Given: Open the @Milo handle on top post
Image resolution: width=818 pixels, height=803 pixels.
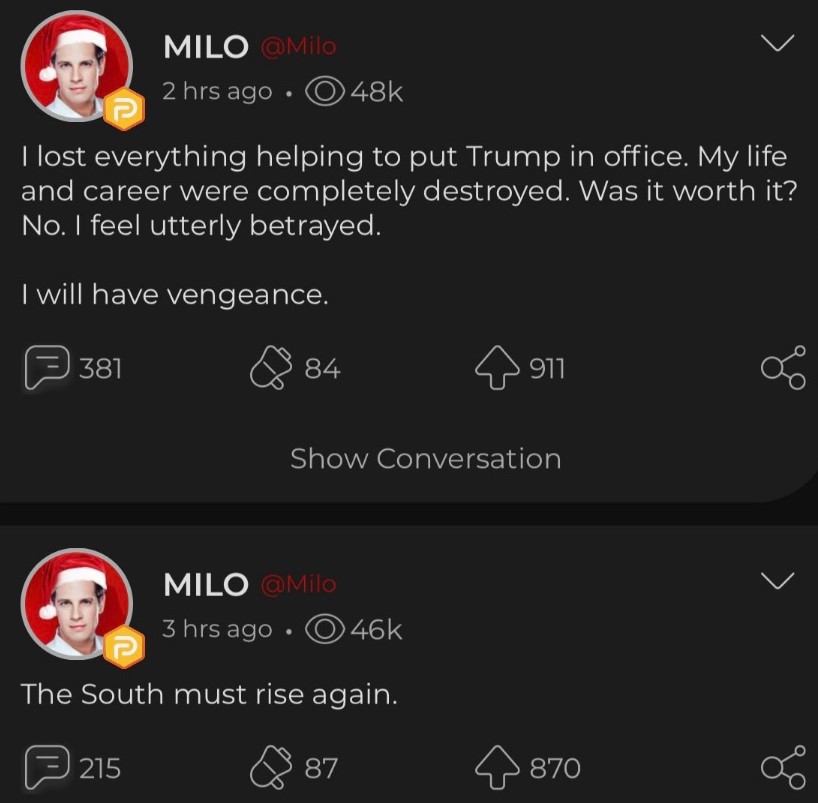Looking at the screenshot, I should [x=298, y=47].
